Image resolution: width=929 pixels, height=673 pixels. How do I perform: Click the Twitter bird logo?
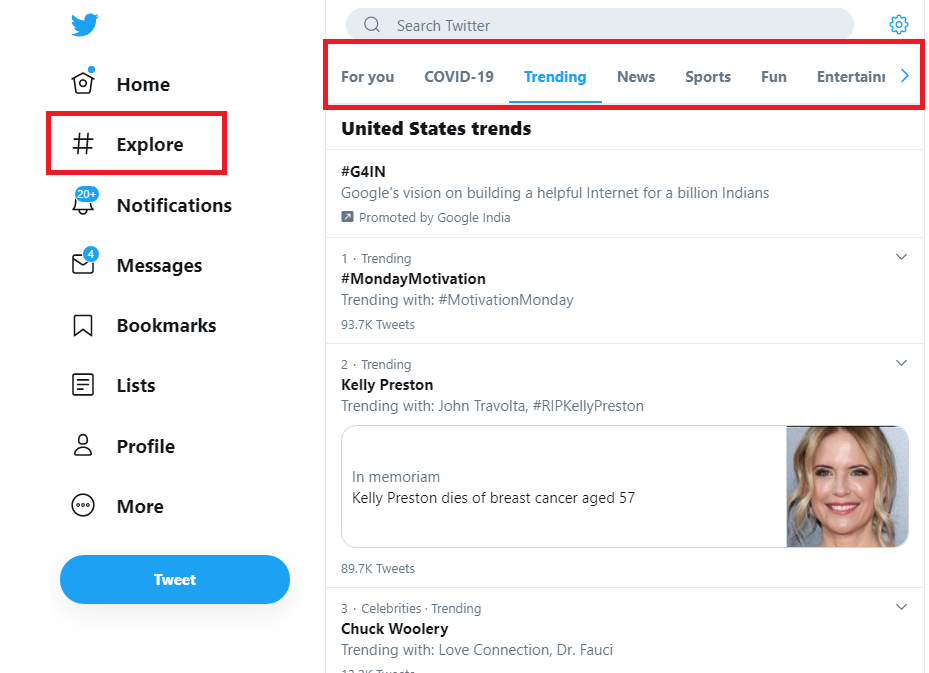pyautogui.click(x=85, y=25)
